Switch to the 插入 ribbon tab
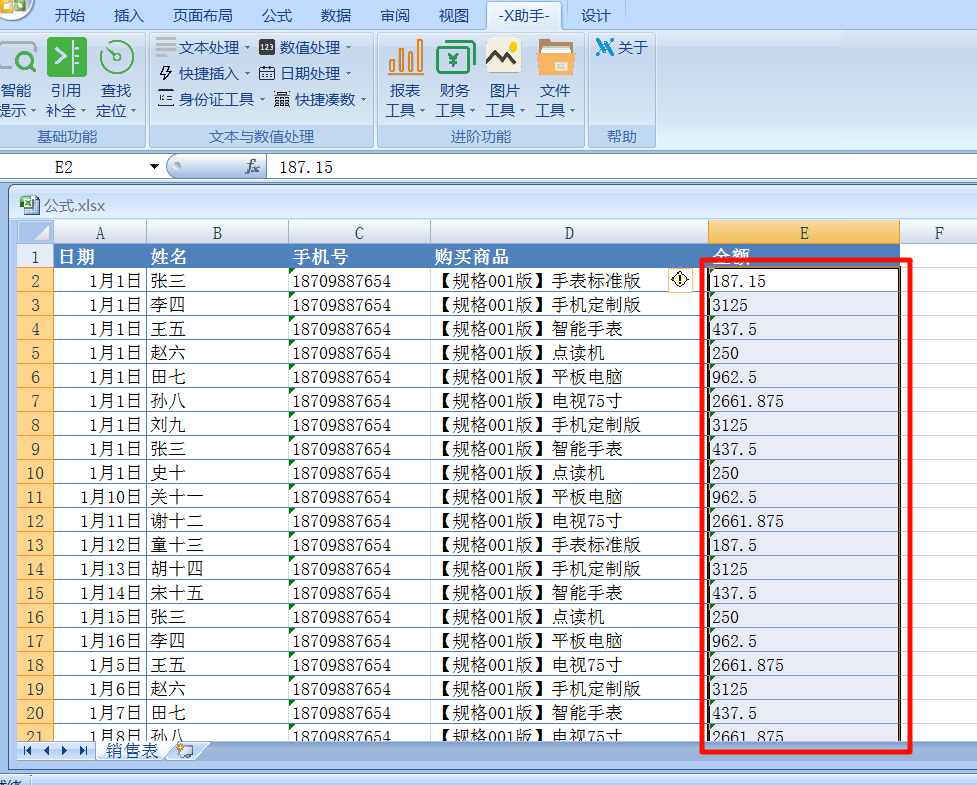The height and width of the screenshot is (785, 977). tap(129, 15)
